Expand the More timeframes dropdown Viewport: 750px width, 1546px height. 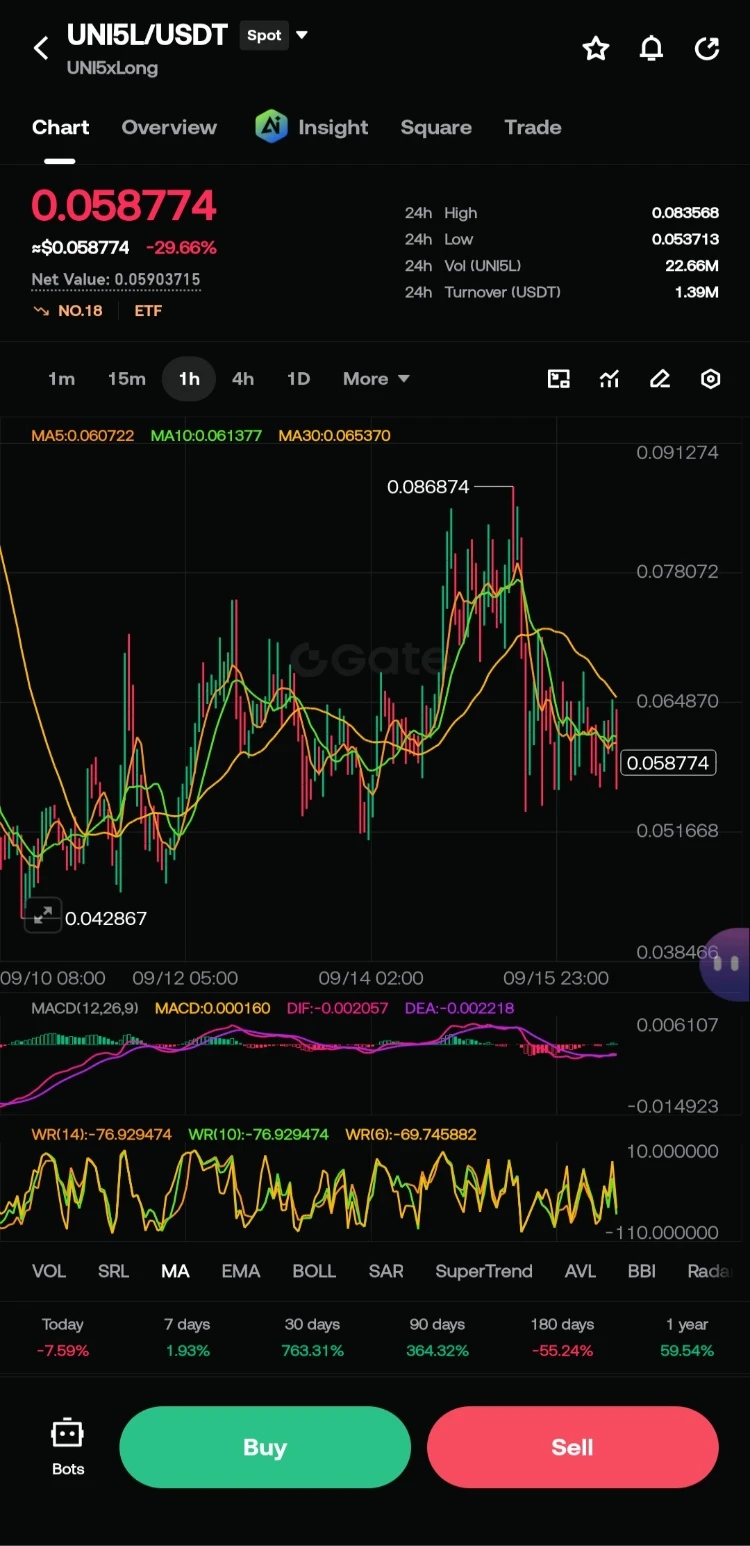pyautogui.click(x=376, y=379)
